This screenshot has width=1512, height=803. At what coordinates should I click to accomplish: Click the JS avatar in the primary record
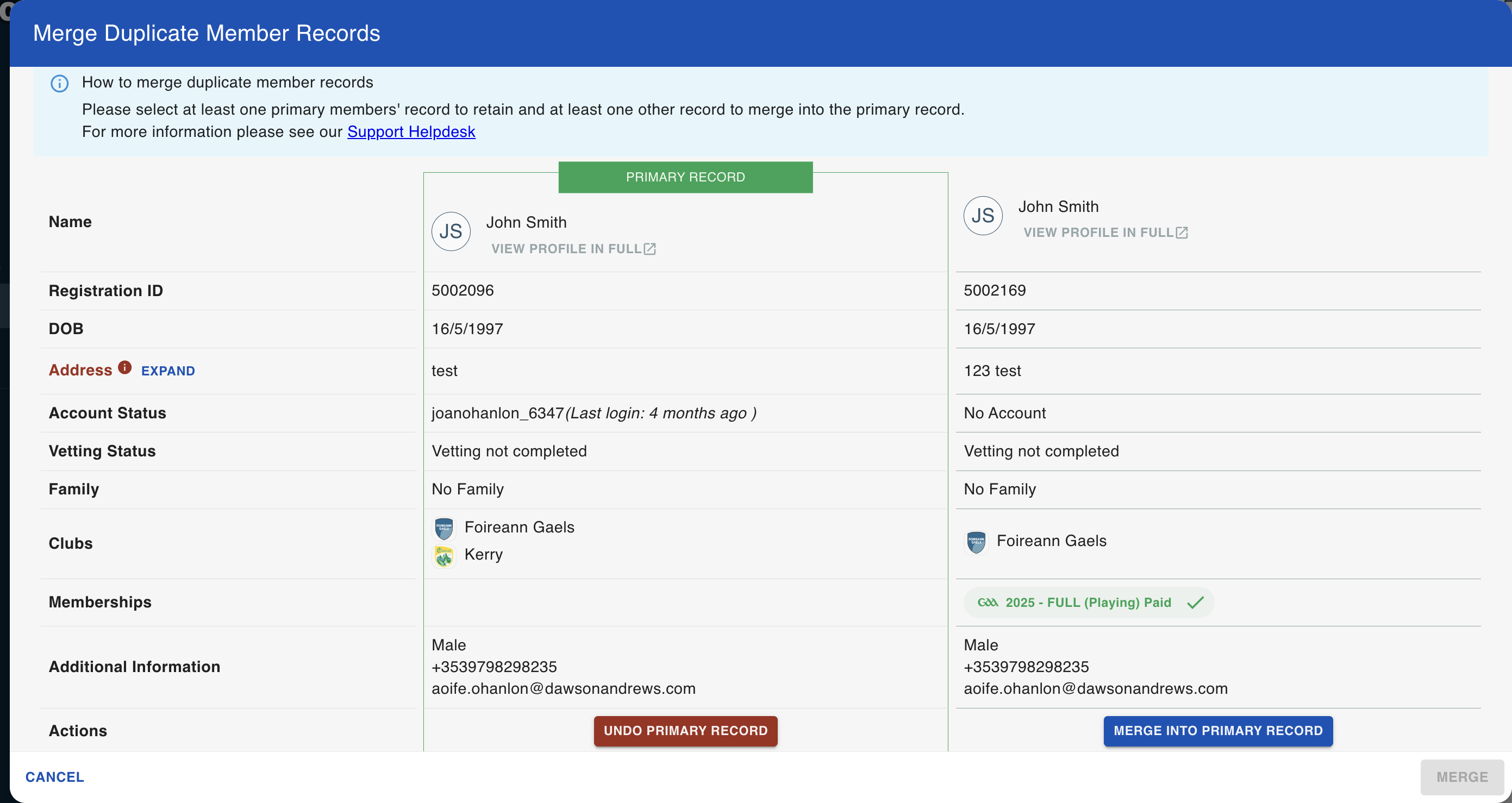pos(451,231)
